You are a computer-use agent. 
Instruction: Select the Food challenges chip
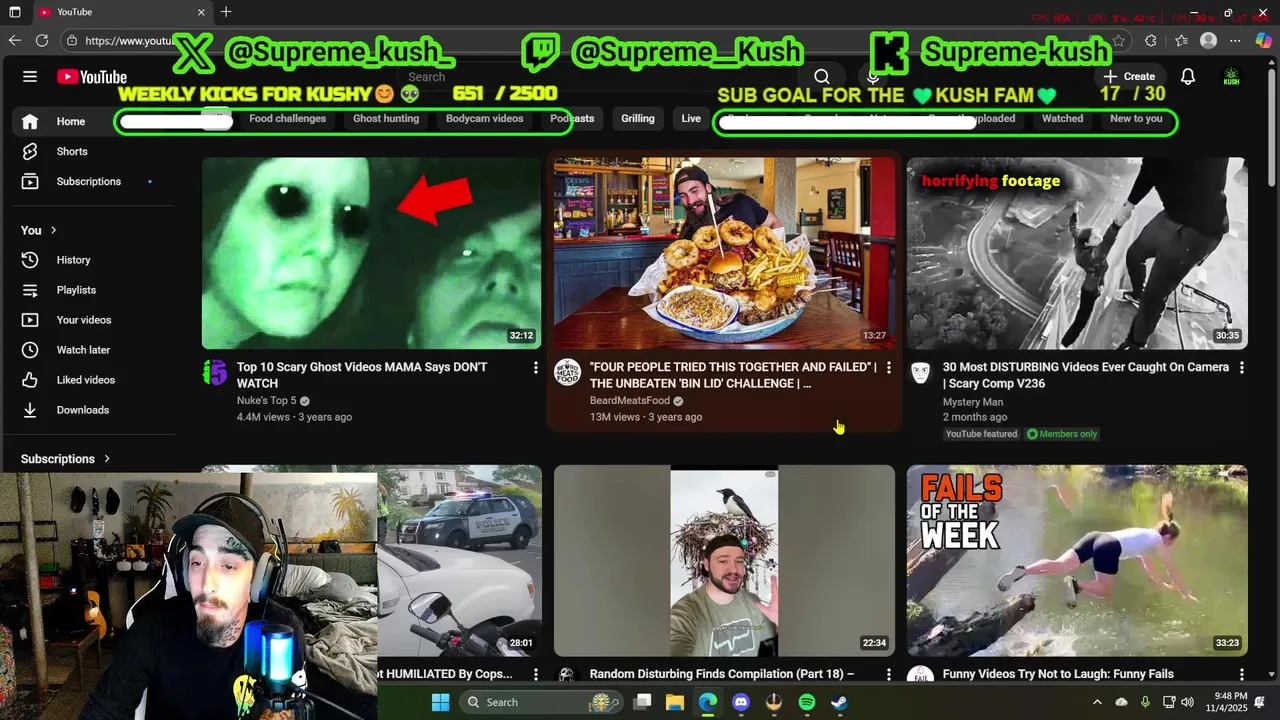(287, 119)
